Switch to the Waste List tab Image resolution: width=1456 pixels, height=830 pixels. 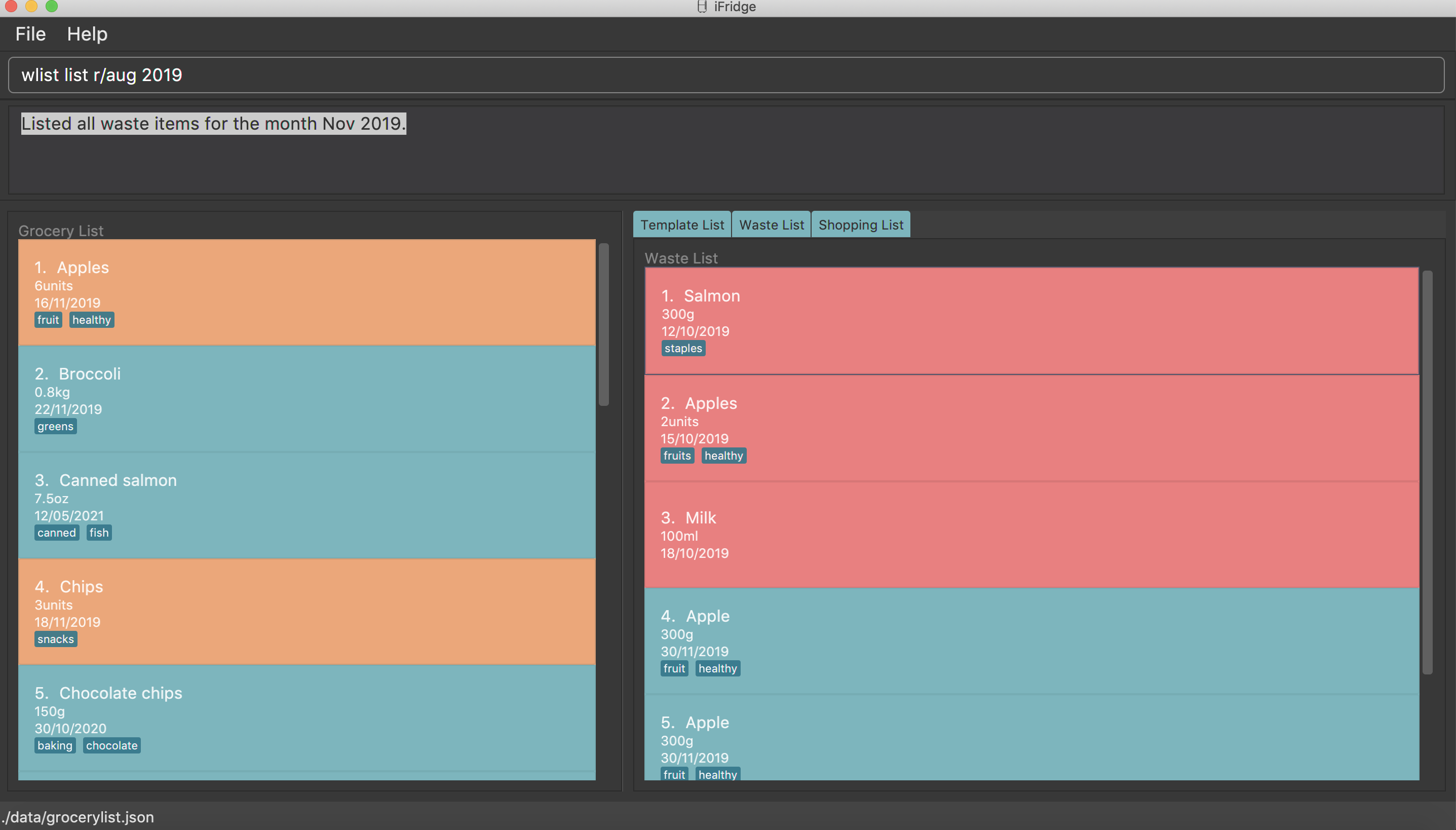click(771, 224)
